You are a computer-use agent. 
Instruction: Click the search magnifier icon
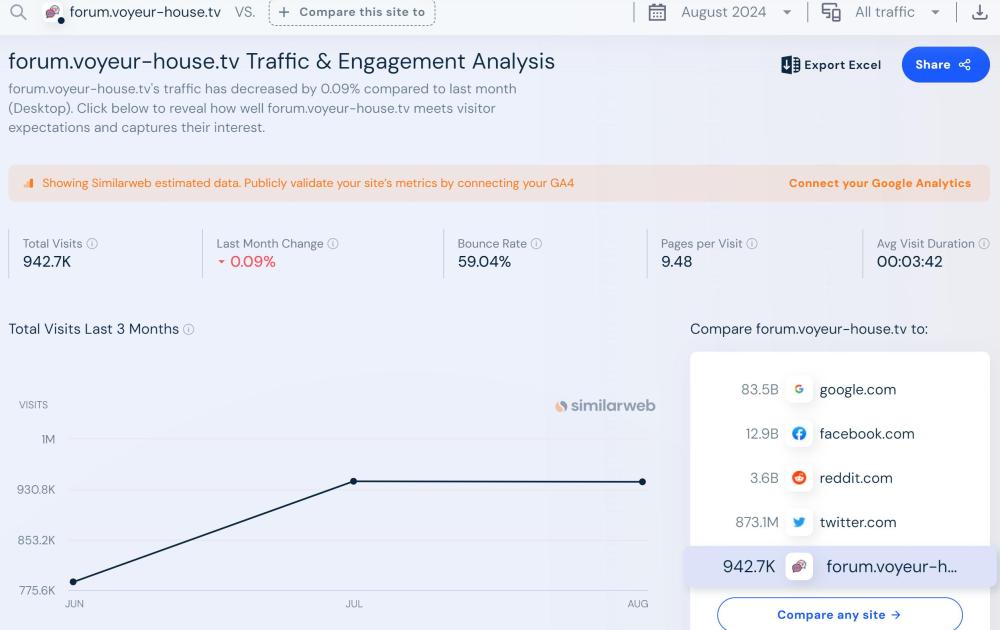coord(18,13)
